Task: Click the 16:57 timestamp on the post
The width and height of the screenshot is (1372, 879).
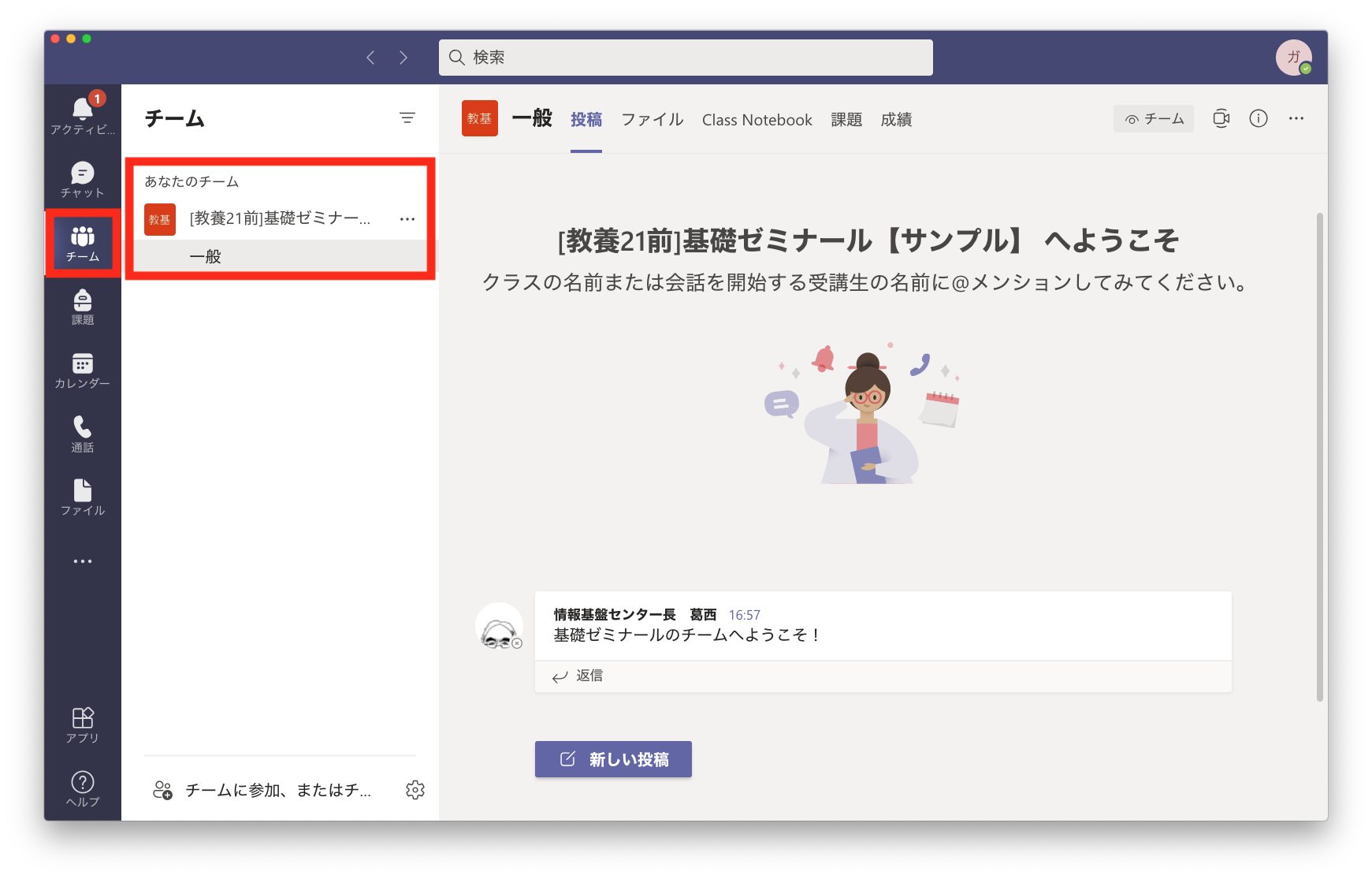Action: point(744,615)
